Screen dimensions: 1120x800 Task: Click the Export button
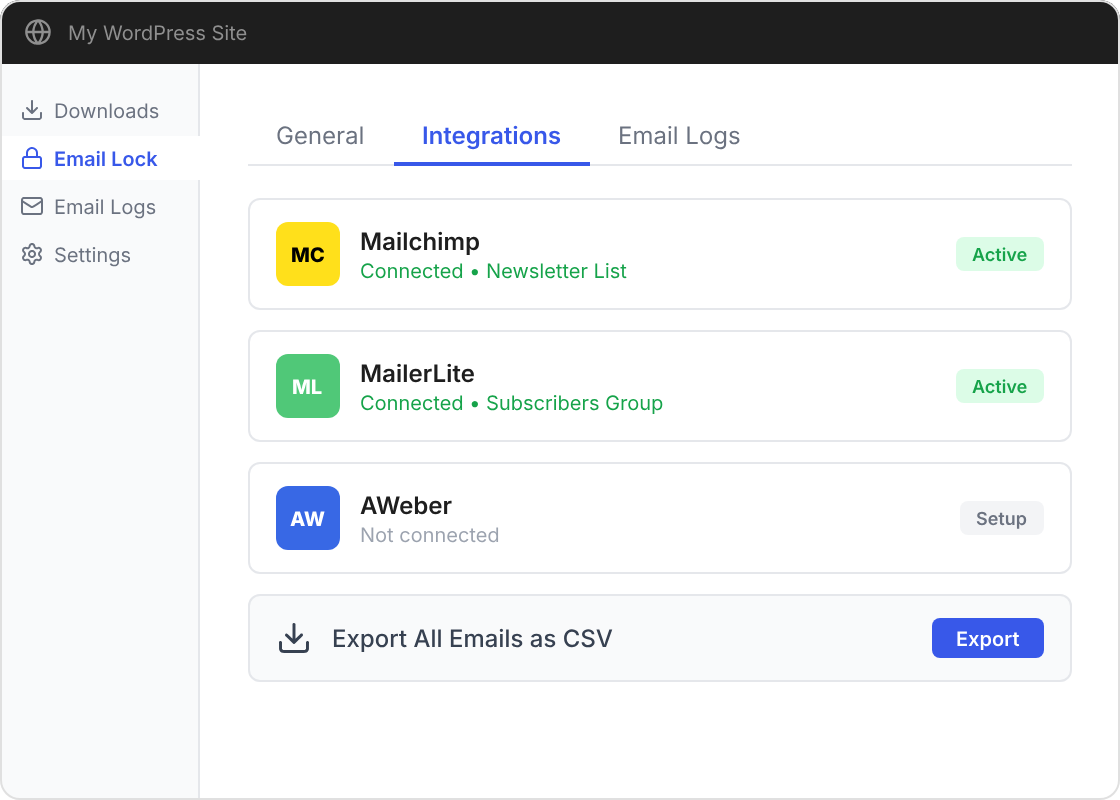click(x=987, y=637)
